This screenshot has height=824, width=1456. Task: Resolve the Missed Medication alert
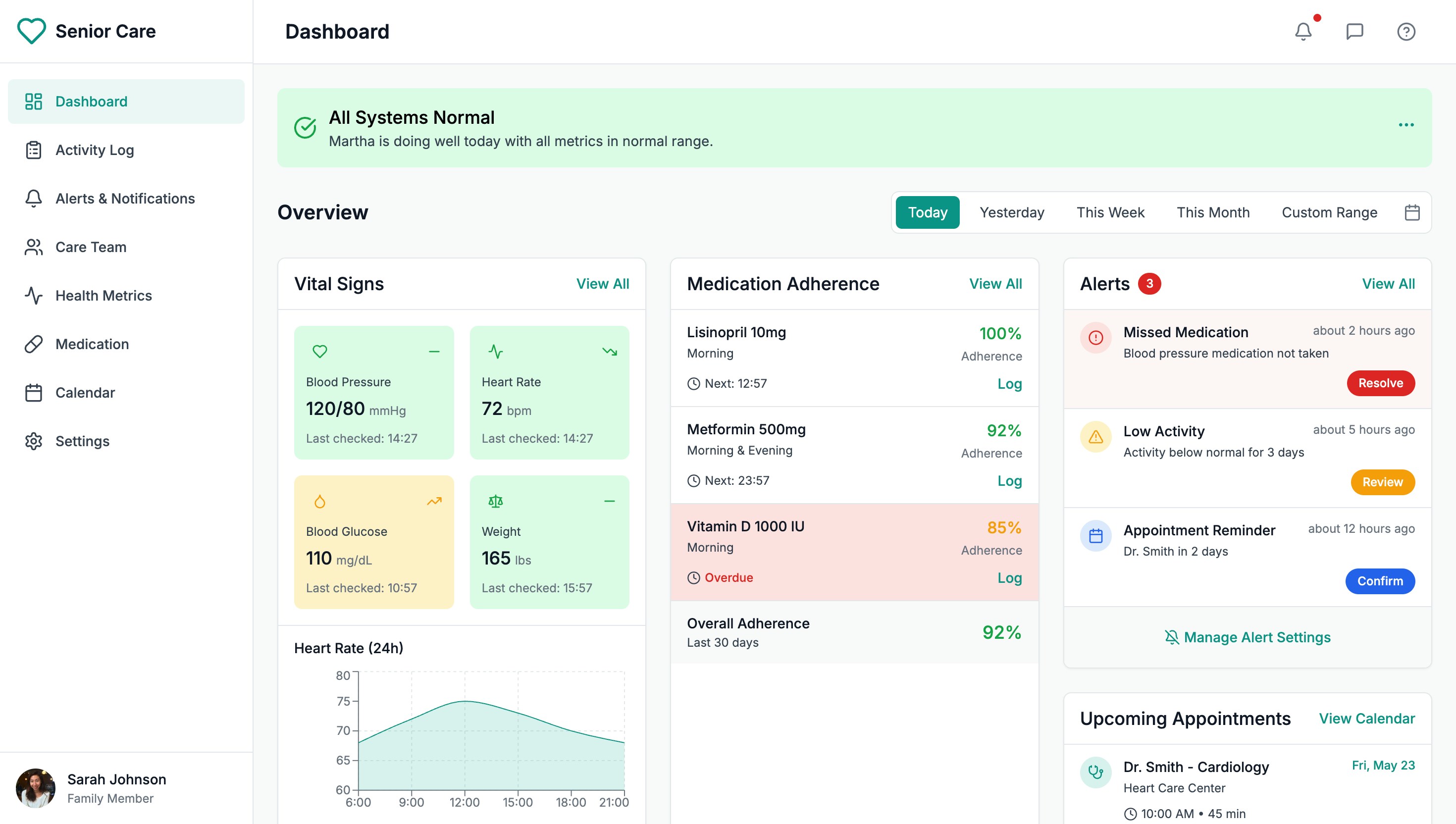click(x=1380, y=383)
